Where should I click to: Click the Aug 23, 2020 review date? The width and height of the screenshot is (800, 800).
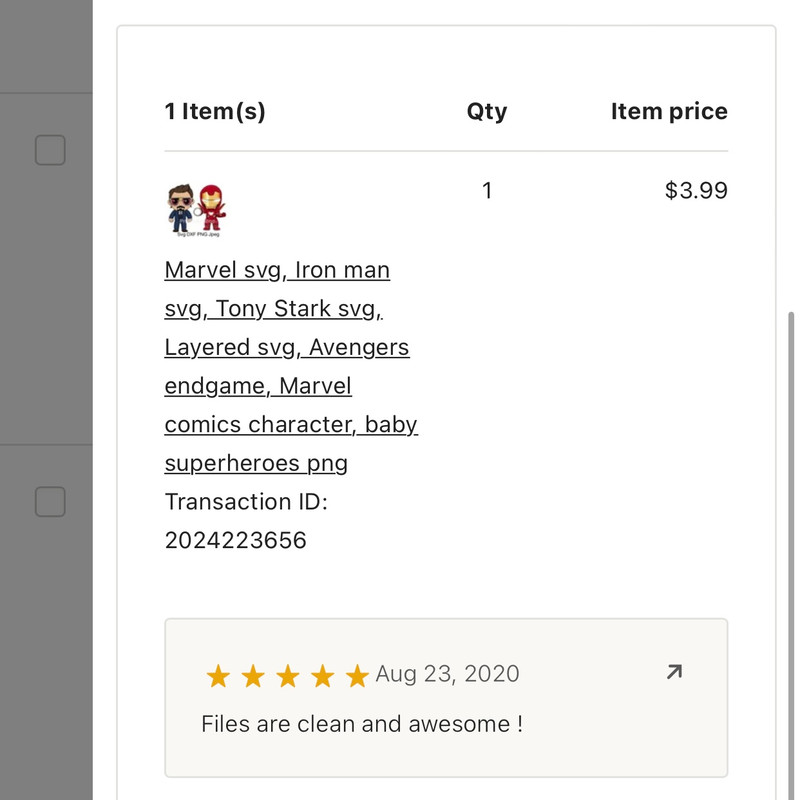447,673
